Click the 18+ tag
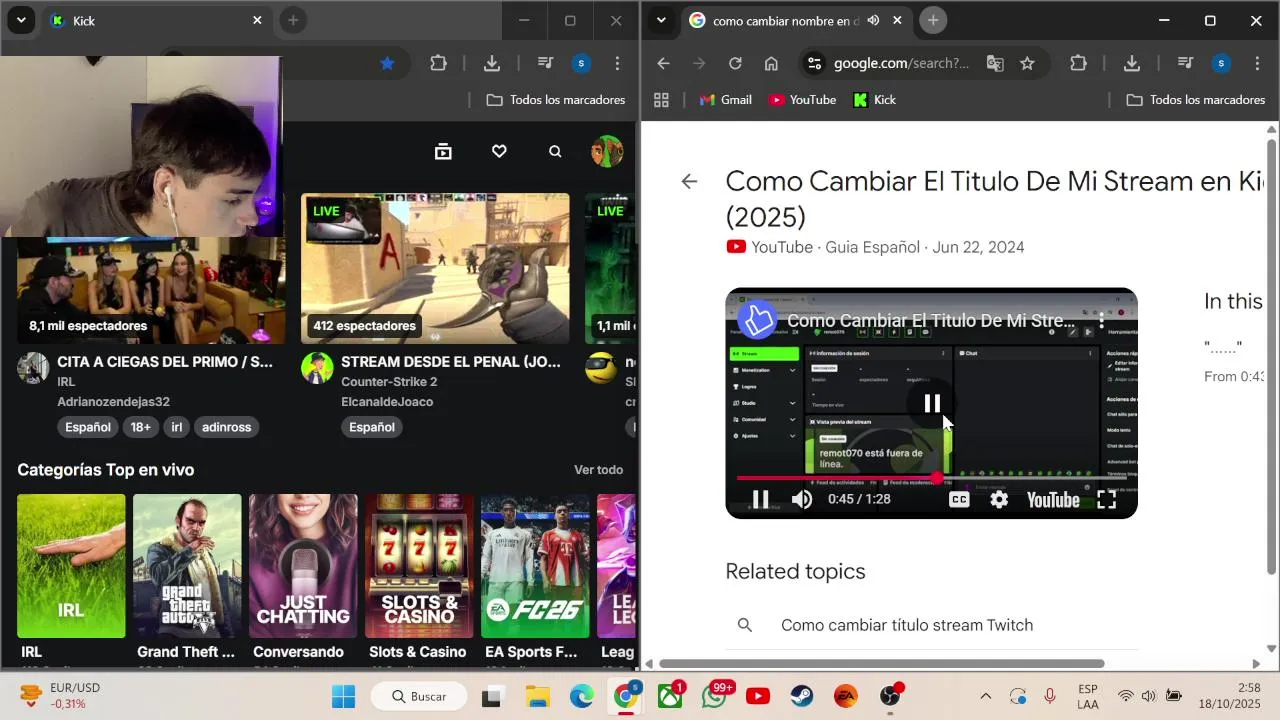This screenshot has height=720, width=1280. 141,427
